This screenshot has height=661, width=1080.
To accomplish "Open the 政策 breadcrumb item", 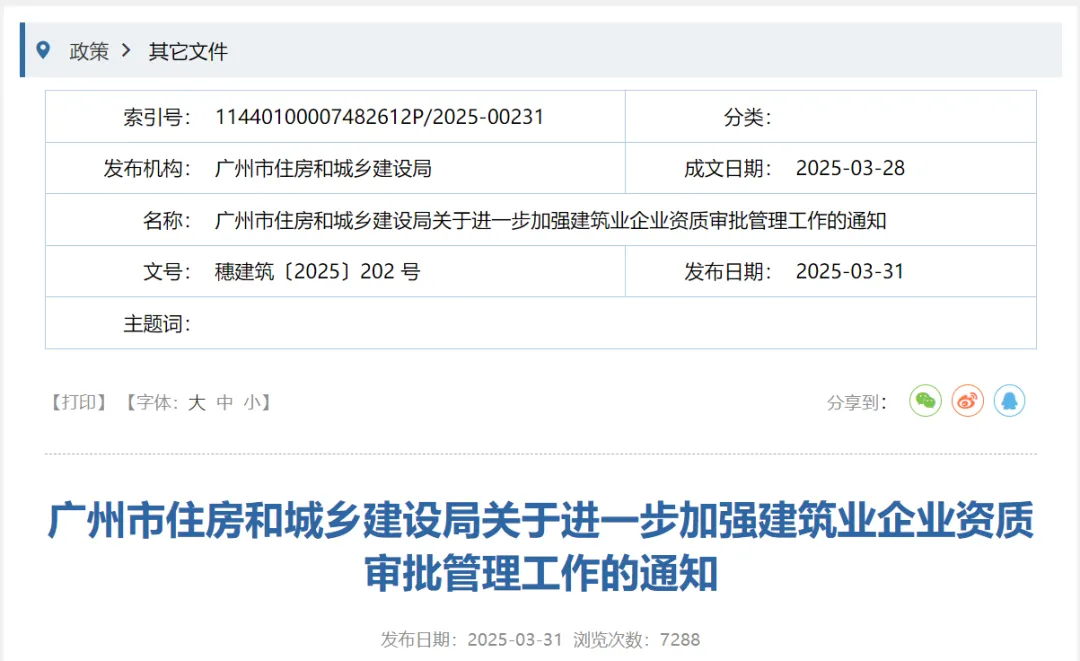I will coord(89,51).
